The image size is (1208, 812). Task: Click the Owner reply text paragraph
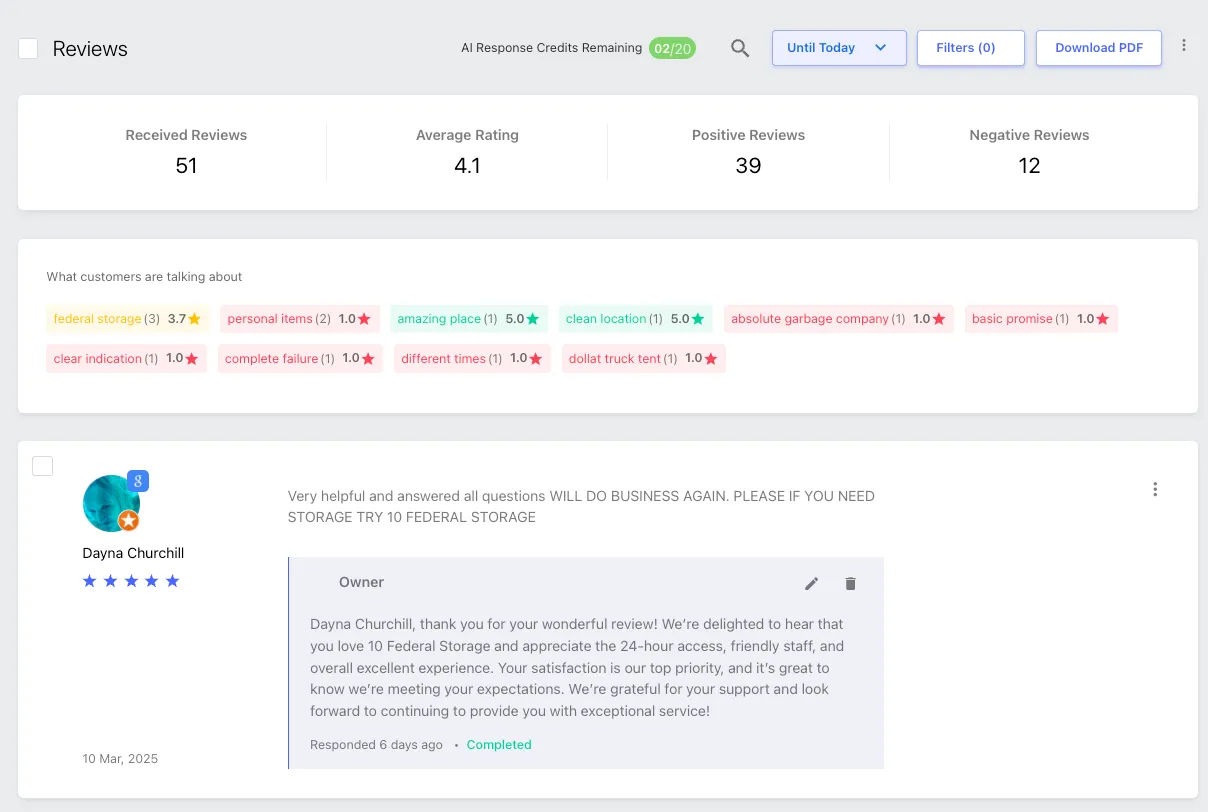(577, 668)
